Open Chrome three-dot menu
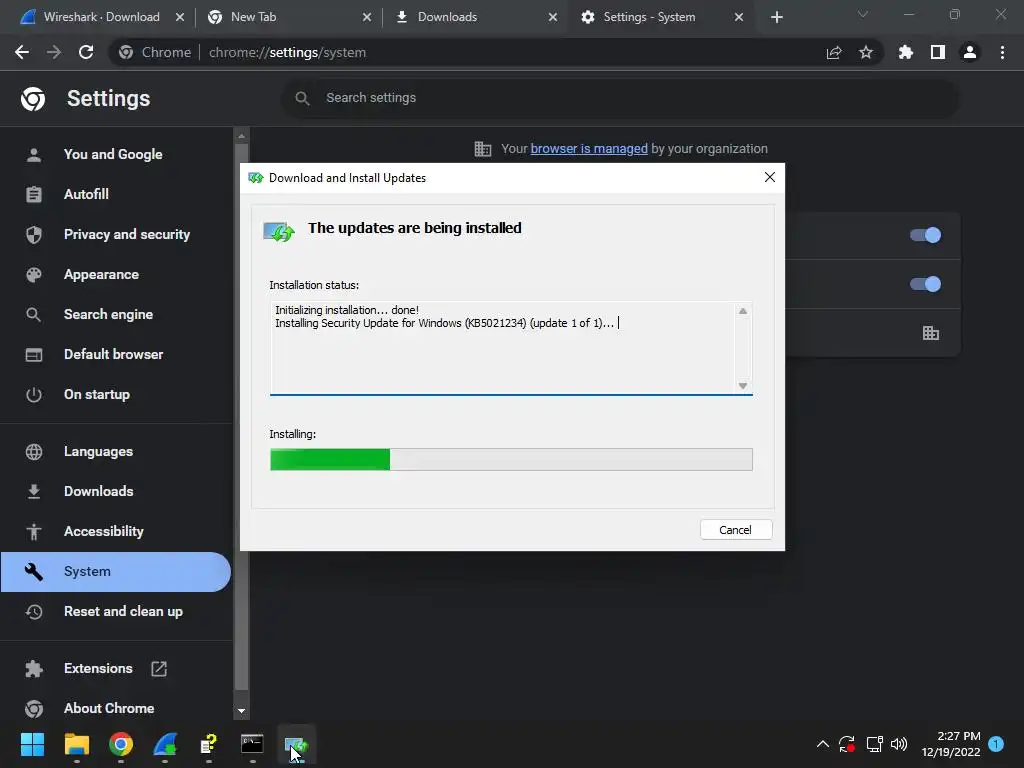Image resolution: width=1024 pixels, height=768 pixels. [1002, 52]
